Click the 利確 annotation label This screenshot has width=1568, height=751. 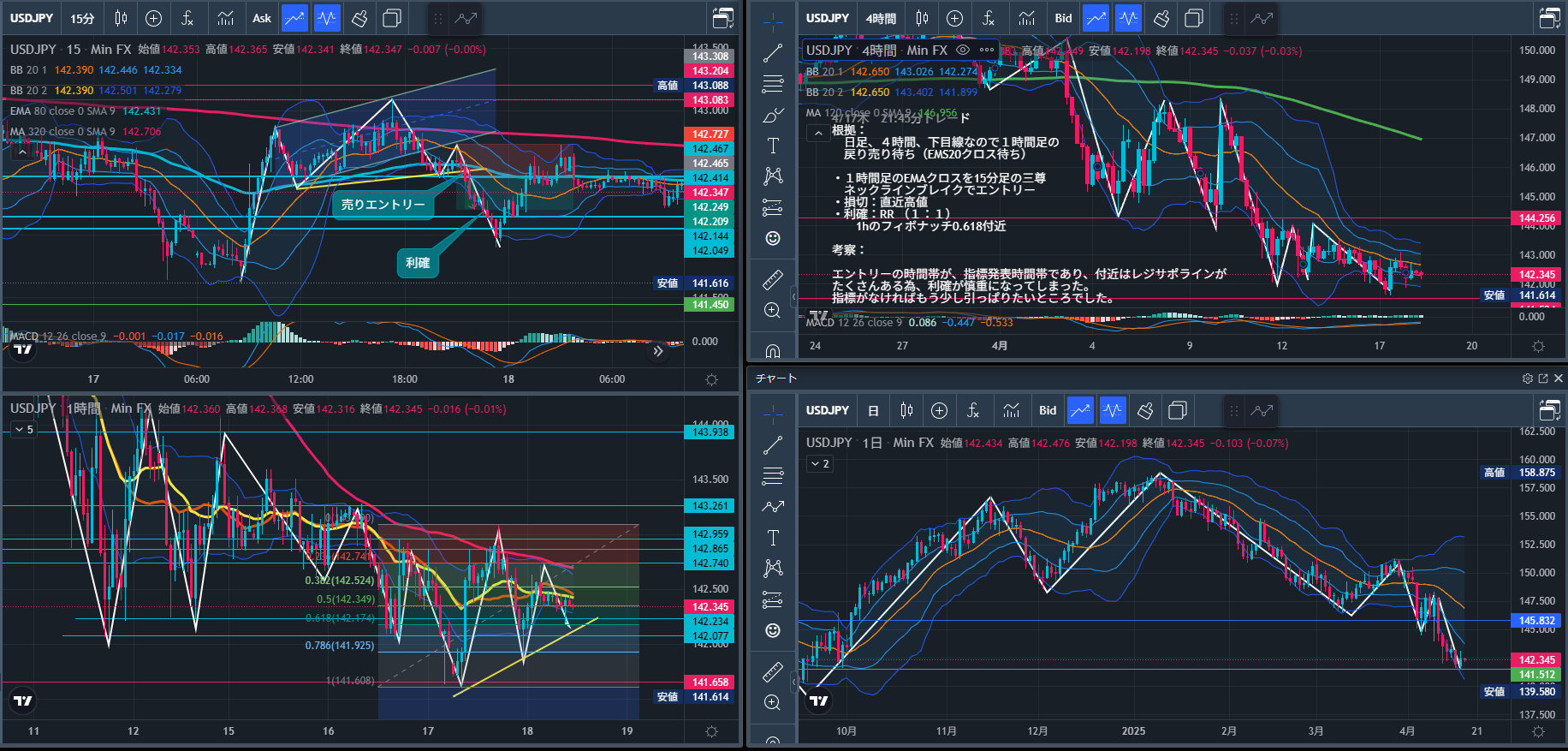(x=418, y=263)
